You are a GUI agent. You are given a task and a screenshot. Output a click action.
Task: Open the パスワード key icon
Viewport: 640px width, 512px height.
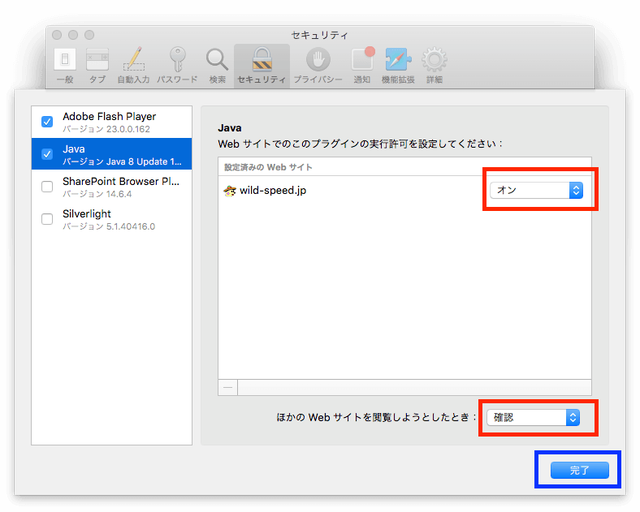(x=177, y=65)
